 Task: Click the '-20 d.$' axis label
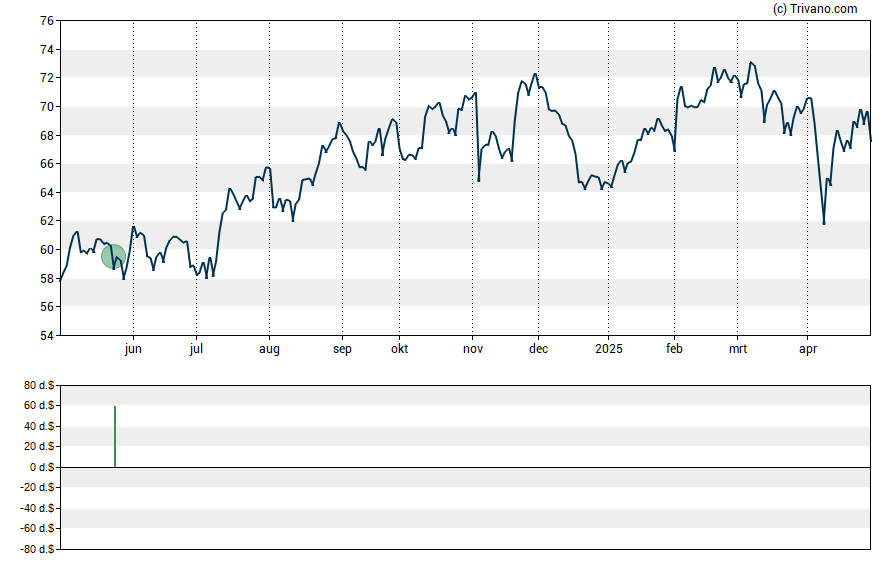(37, 487)
